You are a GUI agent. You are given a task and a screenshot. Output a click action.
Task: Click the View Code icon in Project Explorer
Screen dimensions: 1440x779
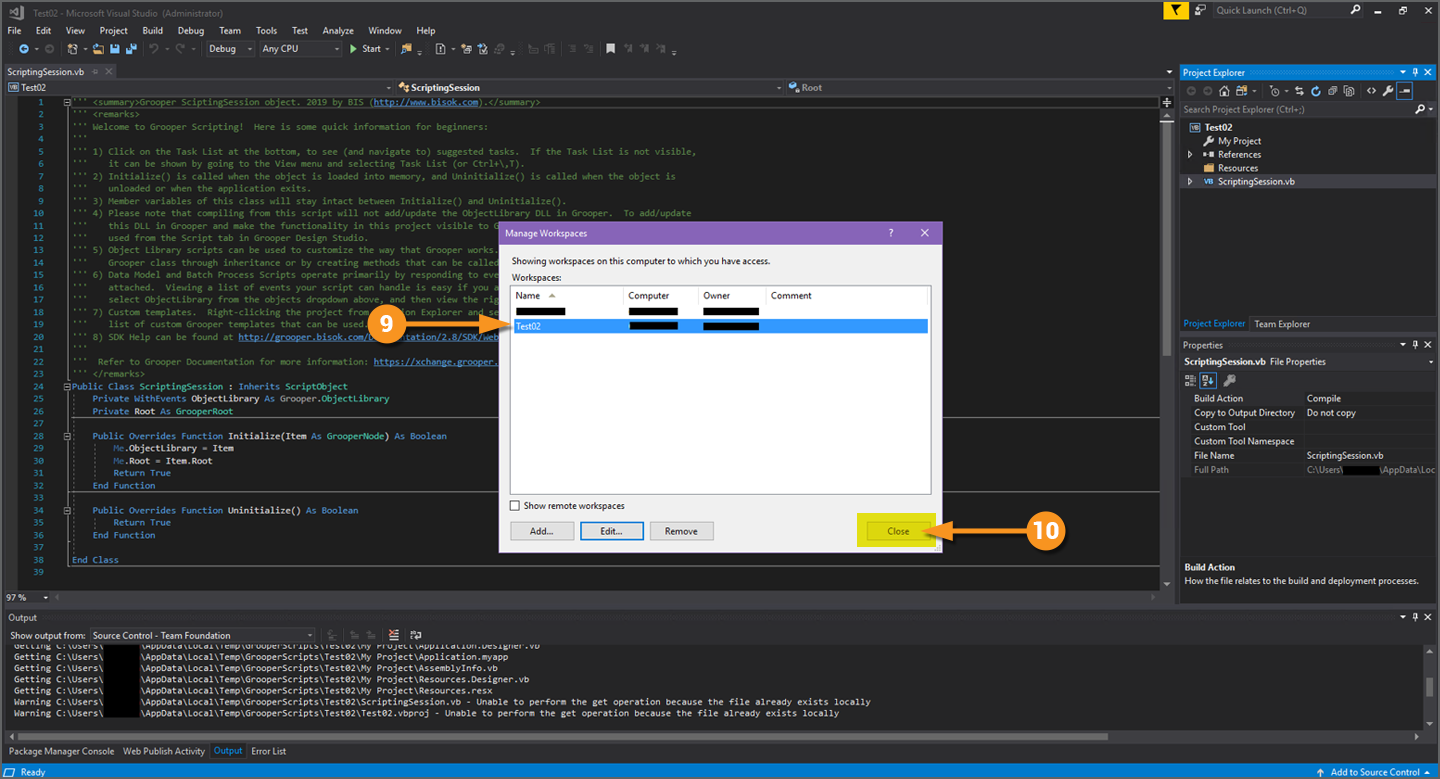click(x=1371, y=91)
